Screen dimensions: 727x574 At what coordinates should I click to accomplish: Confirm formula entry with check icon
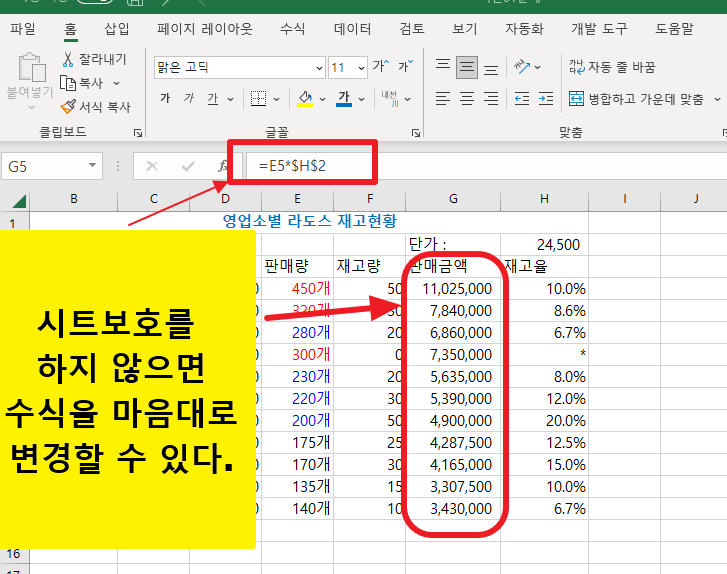click(188, 166)
